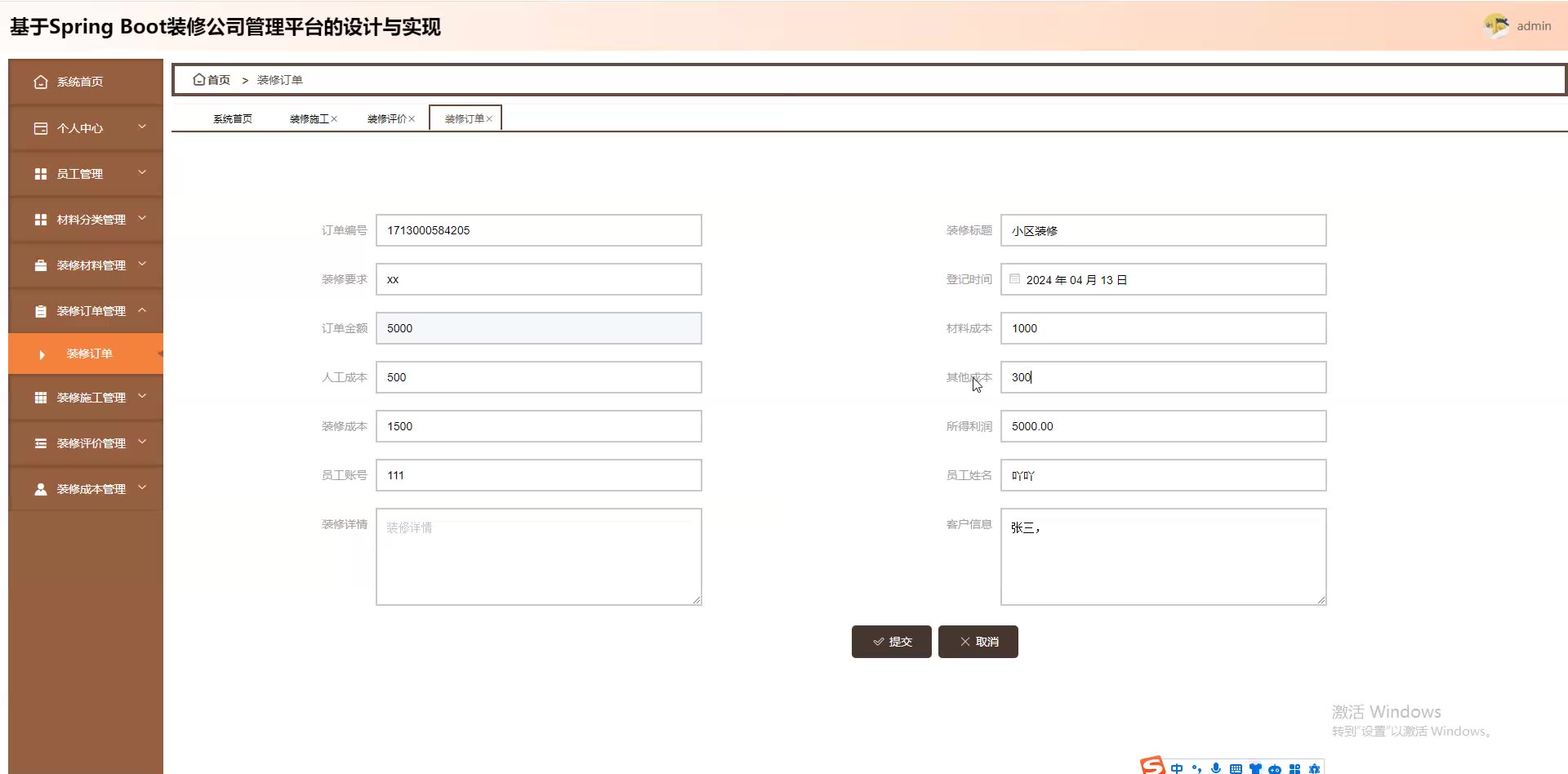This screenshot has width=1568, height=774.
Task: Expand the 材料分类管理 menu chevron
Action: (142, 218)
